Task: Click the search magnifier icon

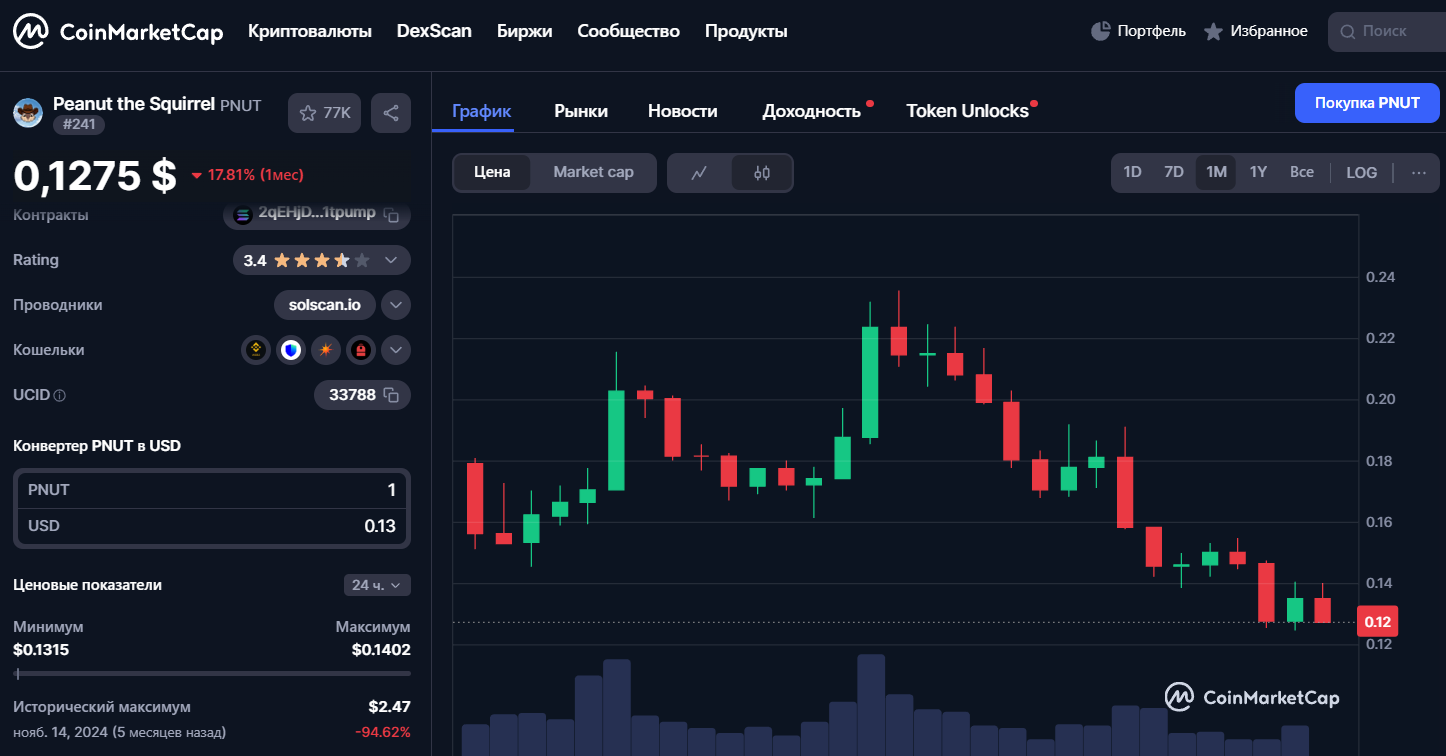Action: 1349,32
